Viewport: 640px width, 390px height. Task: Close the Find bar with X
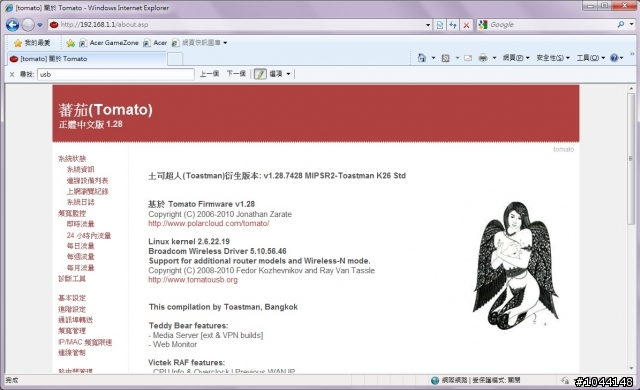12,74
